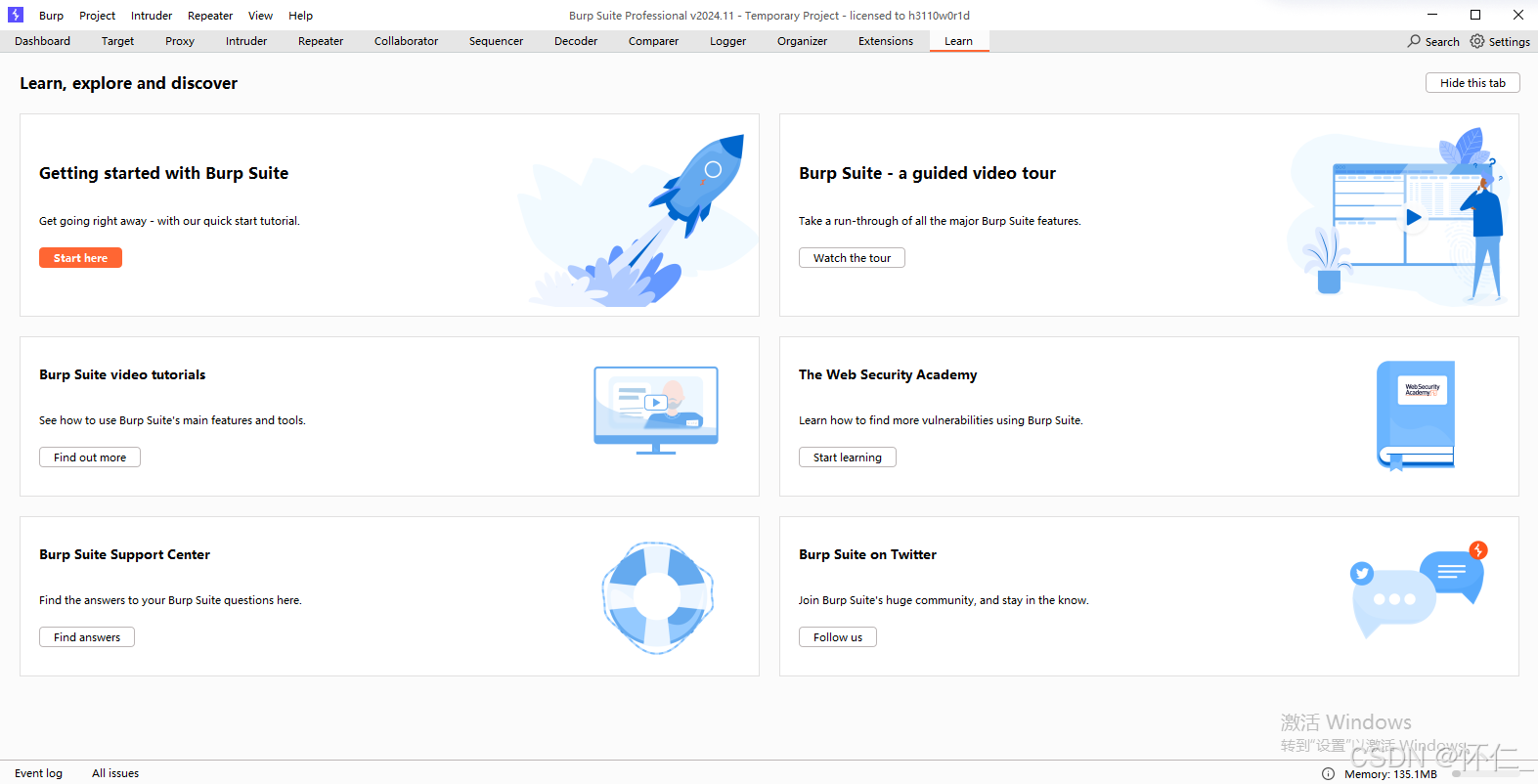Switch to the Logger tab
Screen dimensions: 1538x784
pos(727,41)
